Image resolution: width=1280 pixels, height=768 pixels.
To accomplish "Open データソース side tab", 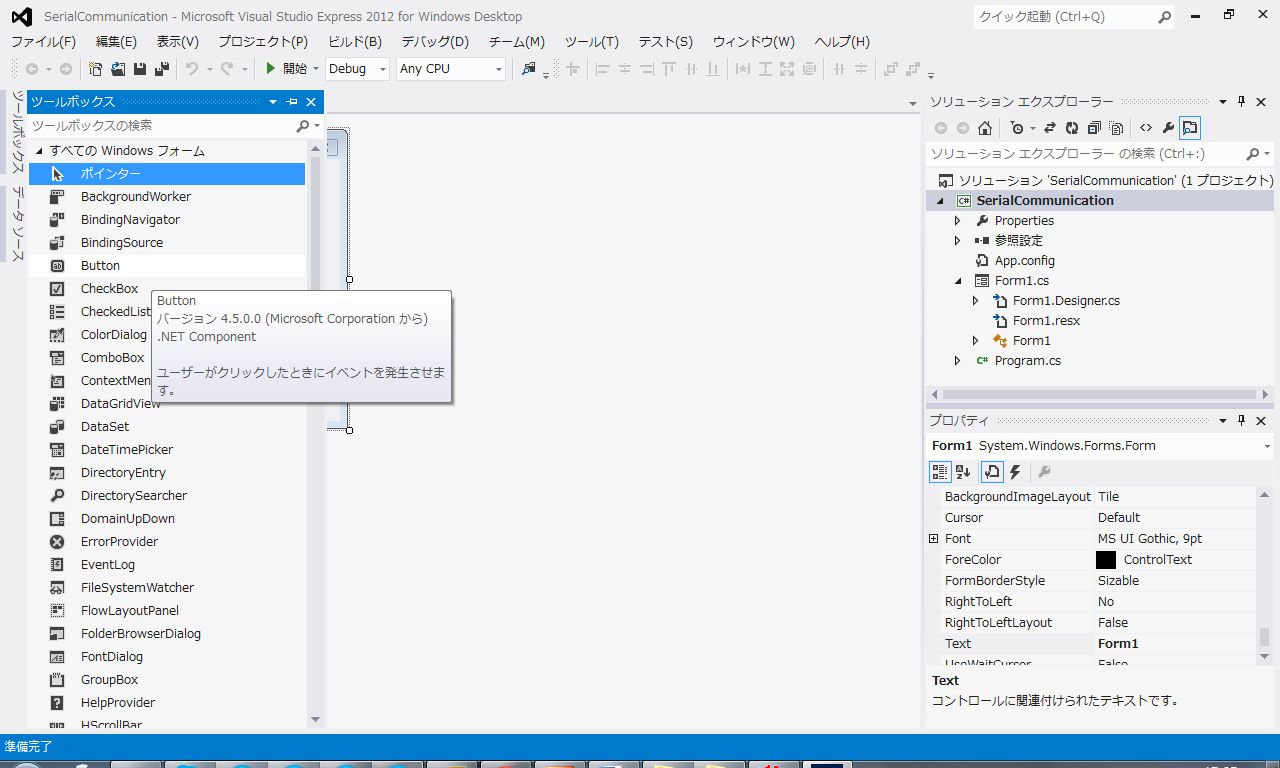I will point(18,223).
